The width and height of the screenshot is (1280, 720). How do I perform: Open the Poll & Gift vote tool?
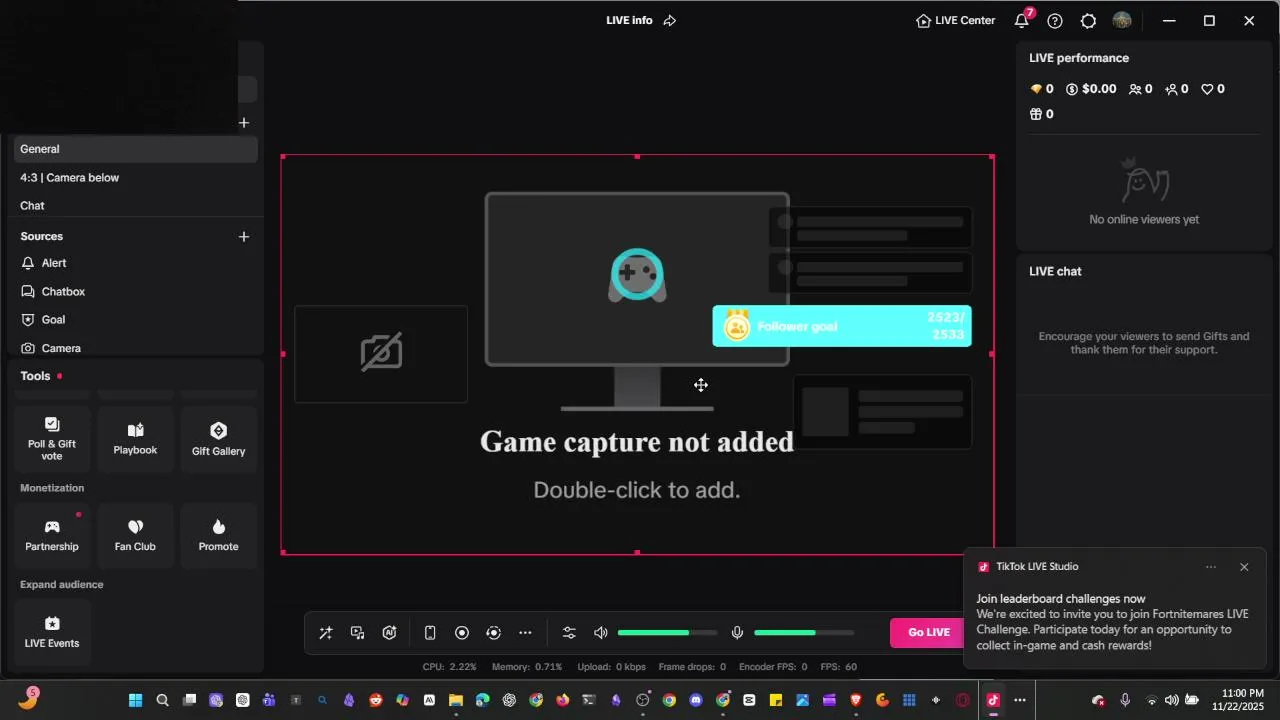(52, 439)
